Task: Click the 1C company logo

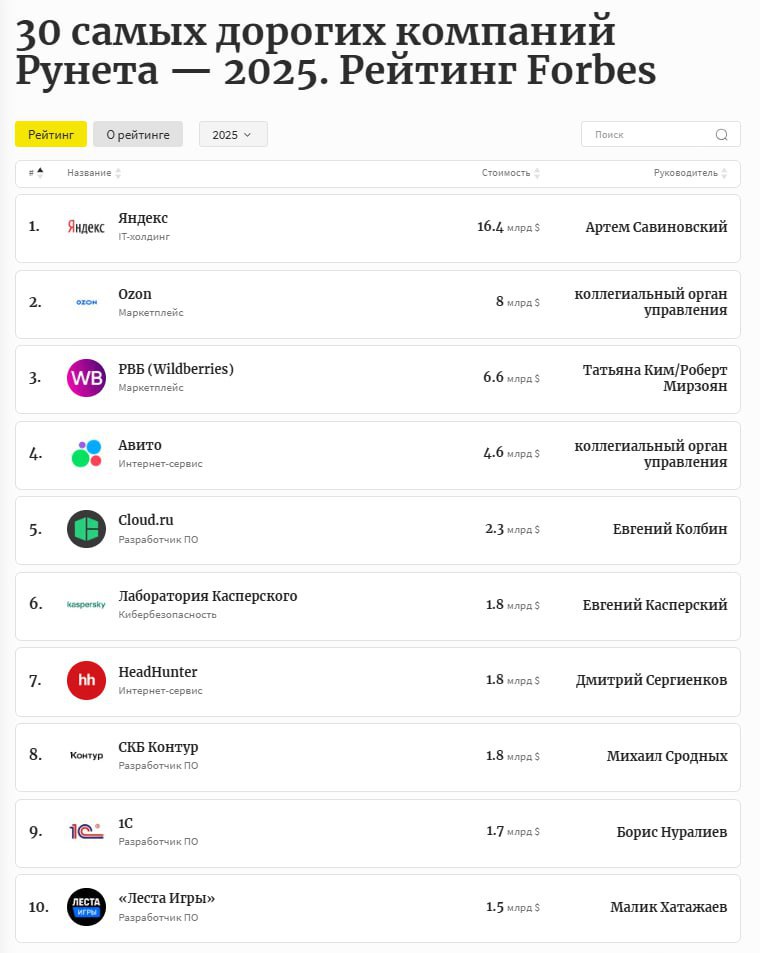Action: (x=86, y=831)
